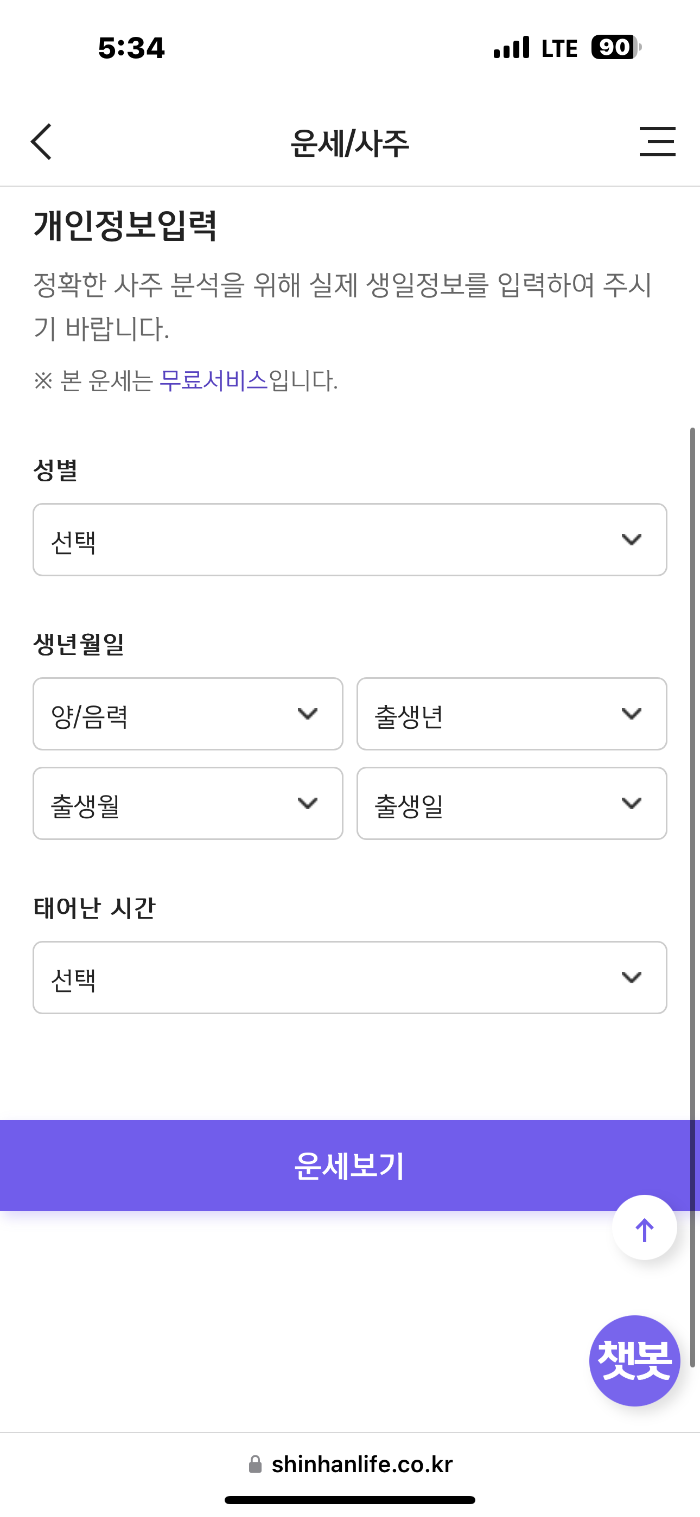Open the 출생년 dropdown
This screenshot has width=700, height=1517.
click(x=511, y=714)
